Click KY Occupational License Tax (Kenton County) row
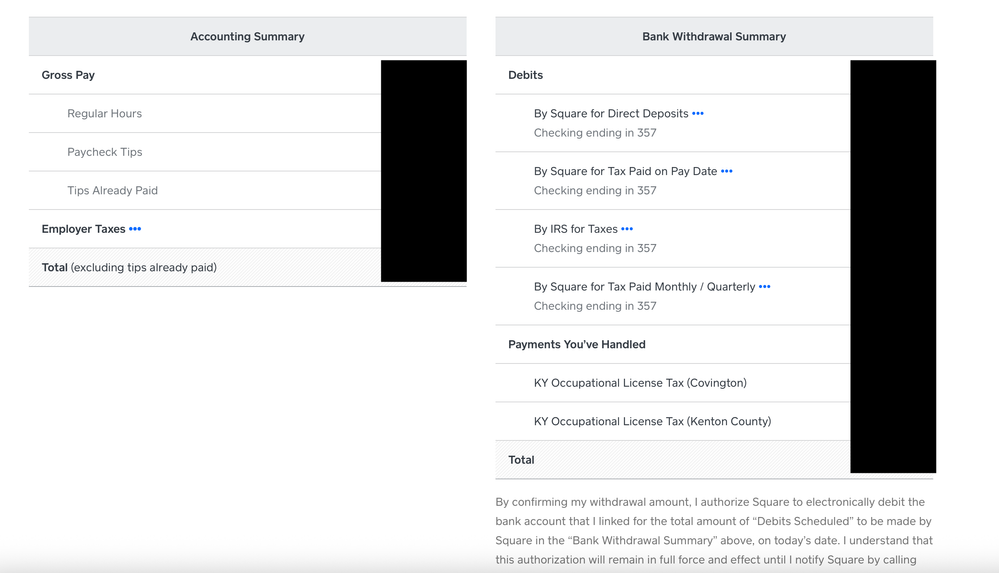Viewport: 999px width, 573px height. click(x=652, y=421)
